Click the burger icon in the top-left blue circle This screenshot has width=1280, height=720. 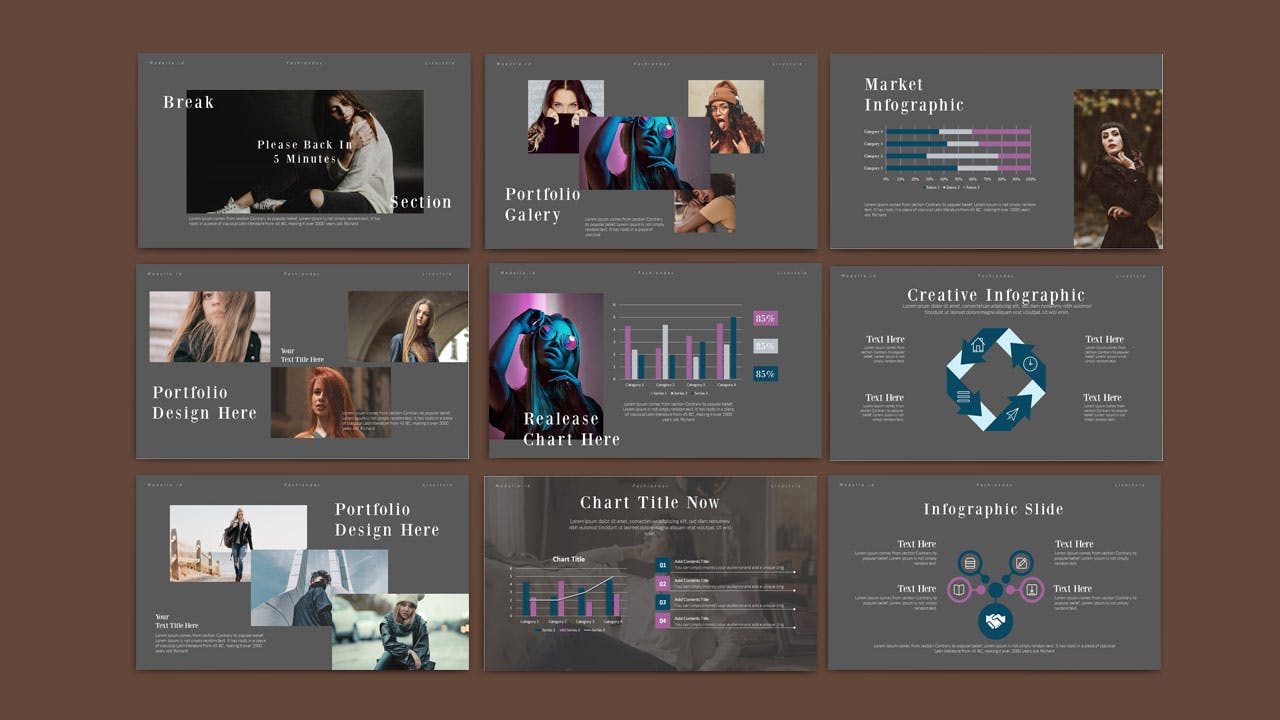click(x=969, y=563)
